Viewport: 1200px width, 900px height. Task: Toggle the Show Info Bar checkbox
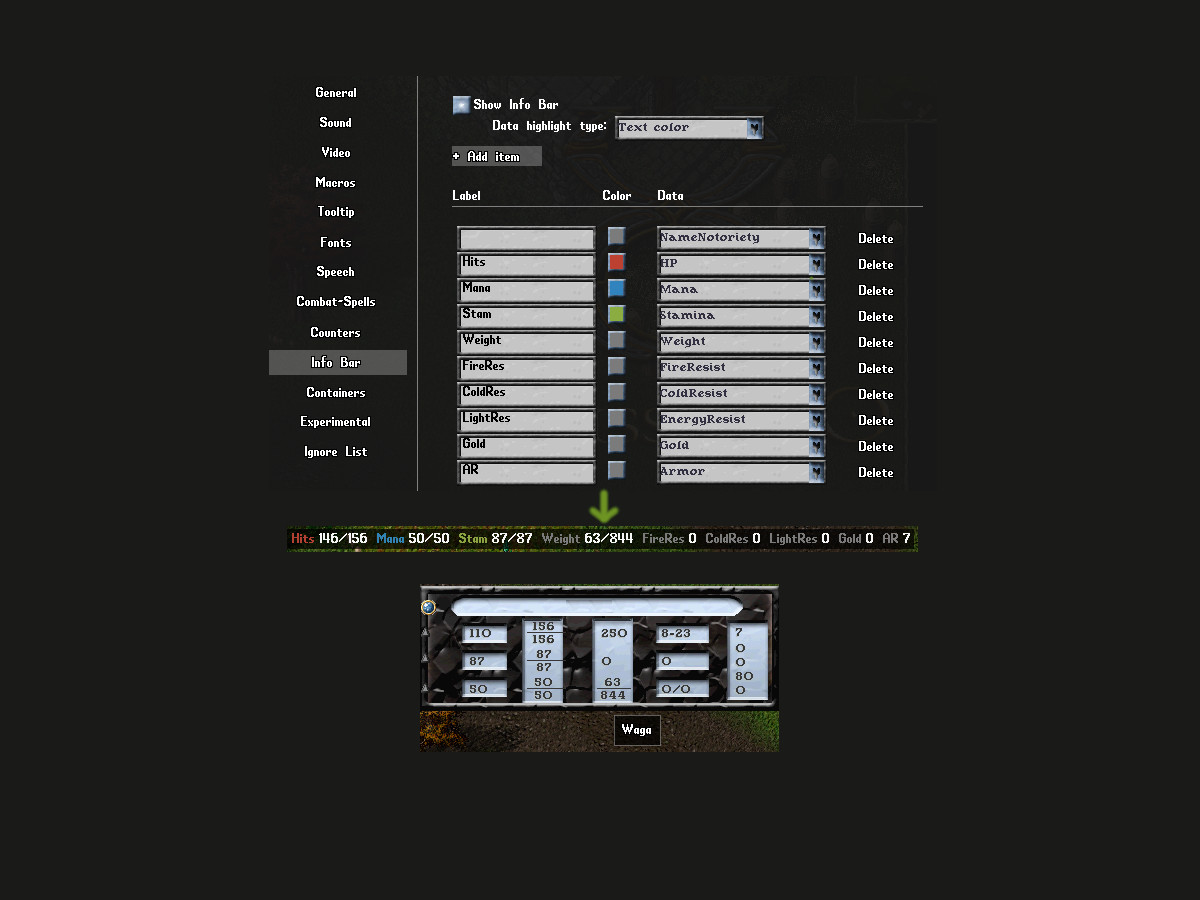point(461,105)
